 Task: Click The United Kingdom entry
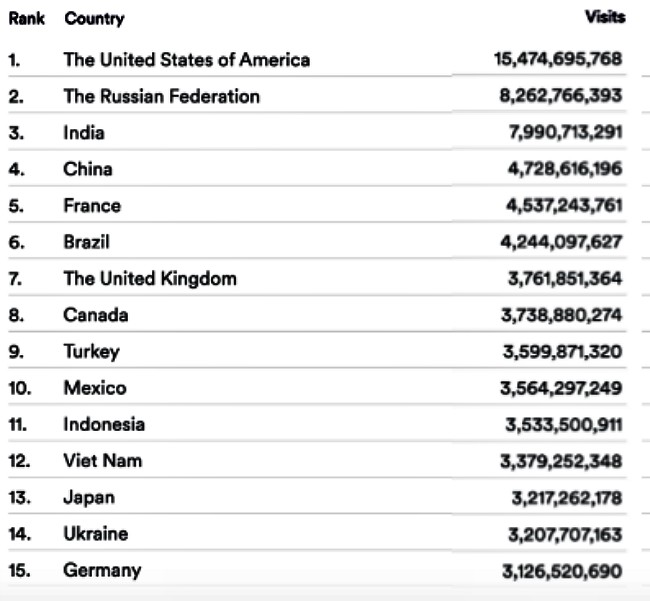[150, 279]
